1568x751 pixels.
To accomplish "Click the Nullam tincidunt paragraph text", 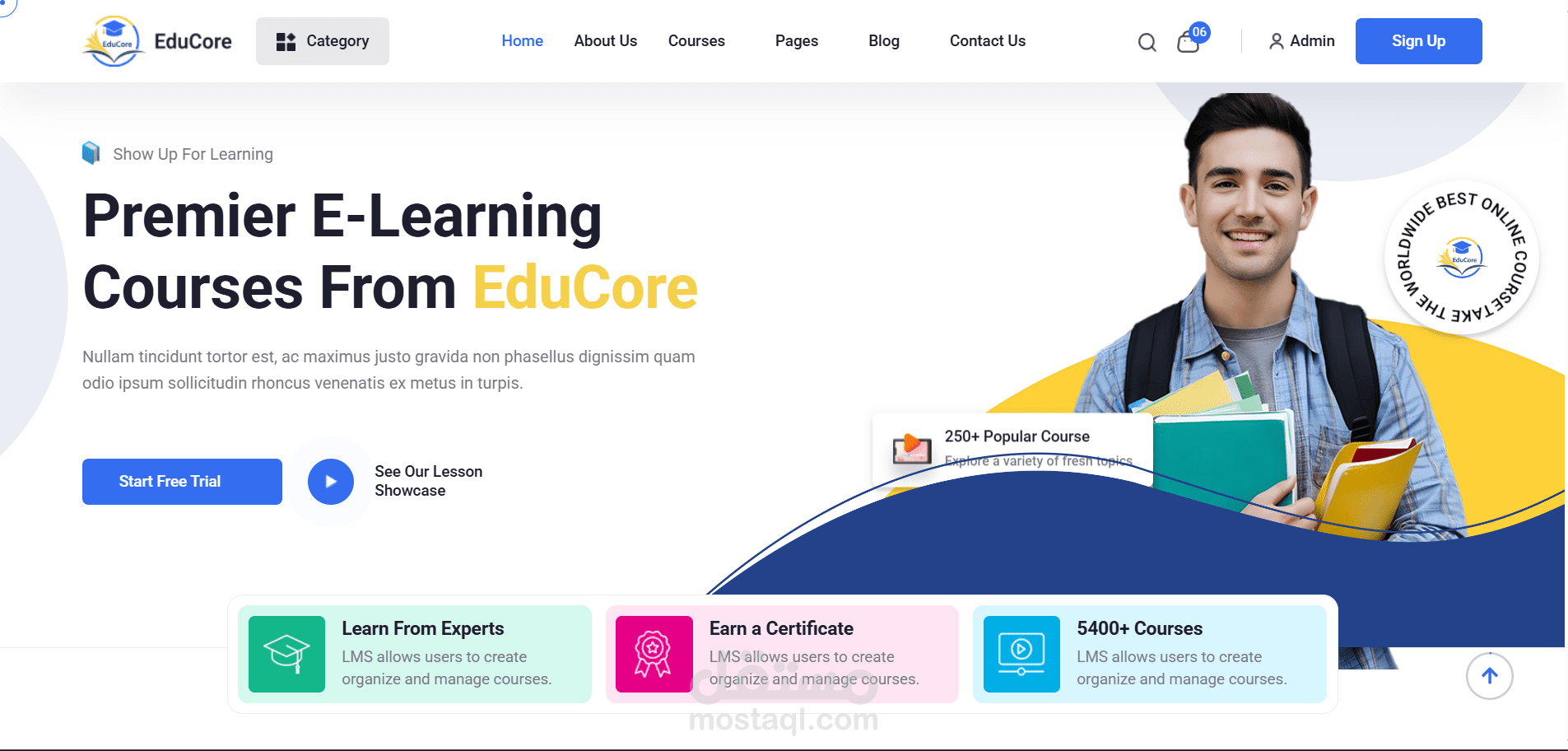I will [389, 370].
